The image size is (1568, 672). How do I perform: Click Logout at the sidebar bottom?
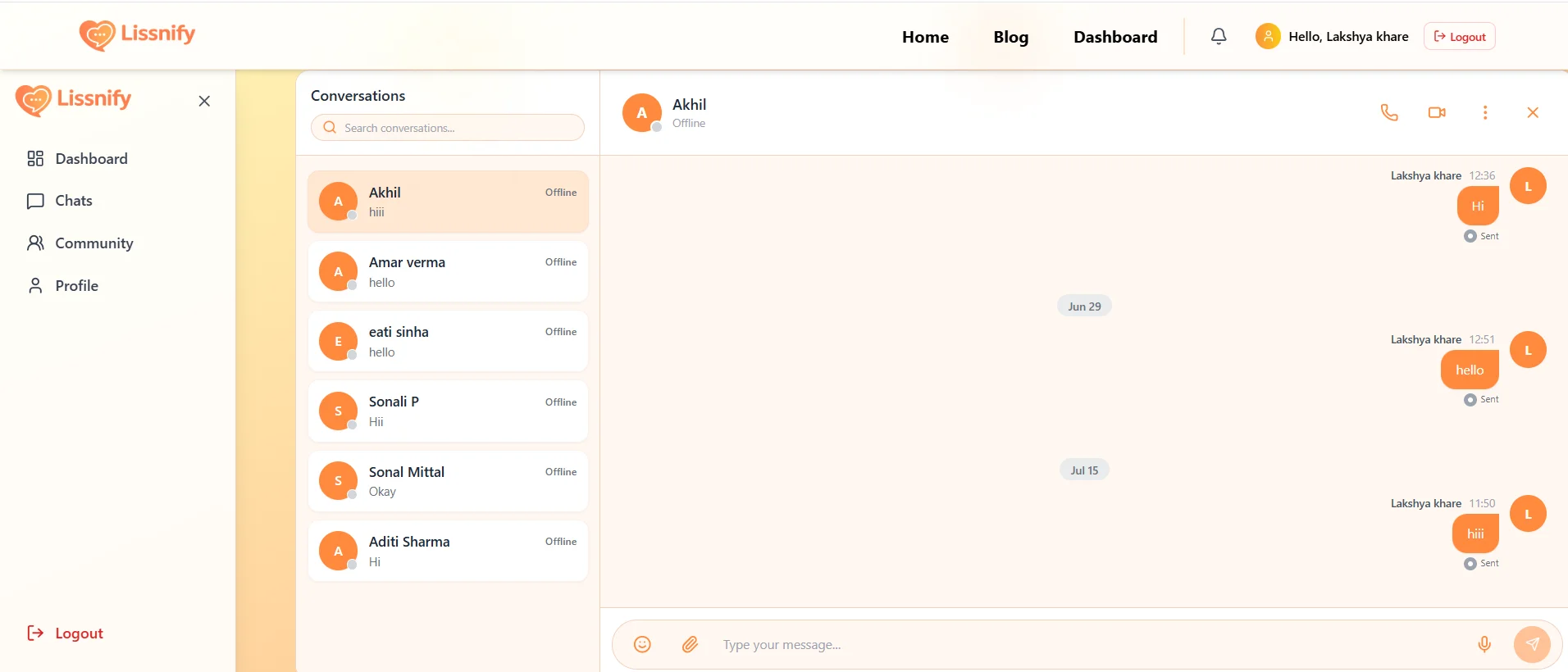pyautogui.click(x=65, y=633)
